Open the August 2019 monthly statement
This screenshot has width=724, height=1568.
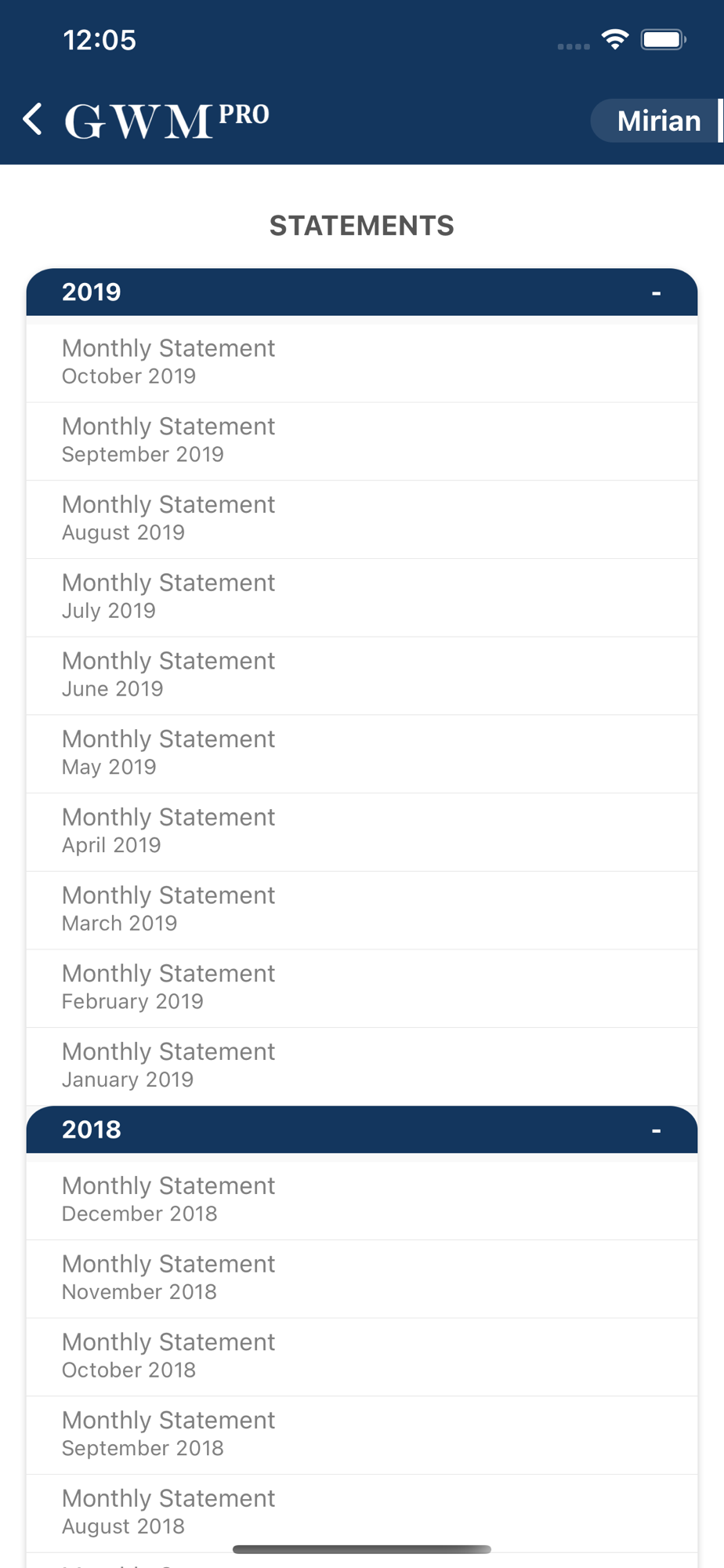tap(362, 520)
